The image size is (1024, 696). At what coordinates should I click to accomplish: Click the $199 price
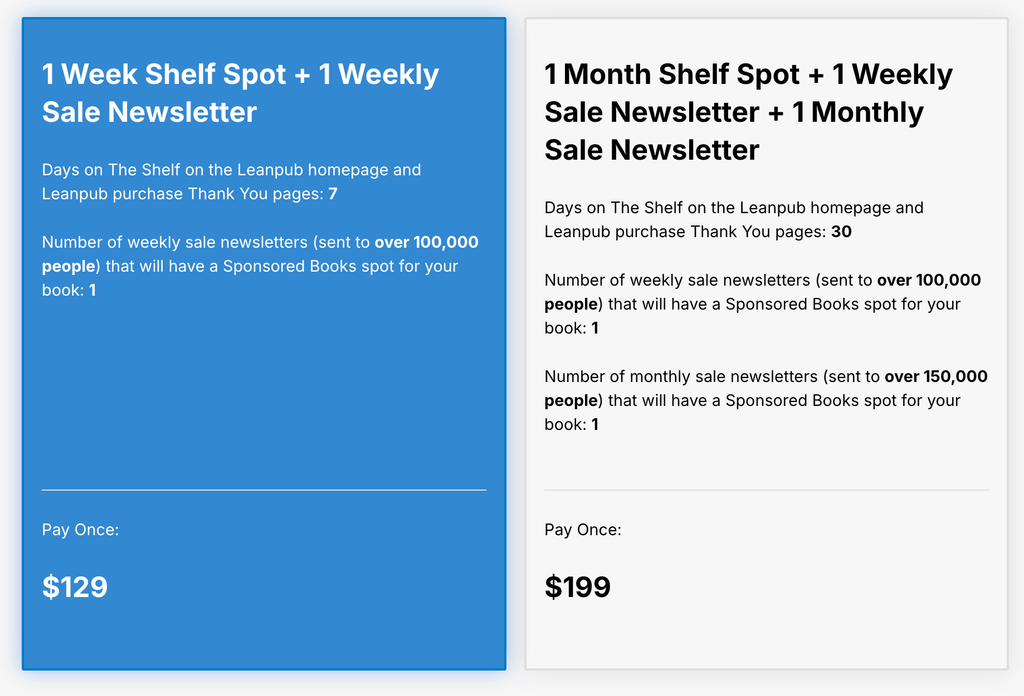click(x=578, y=587)
